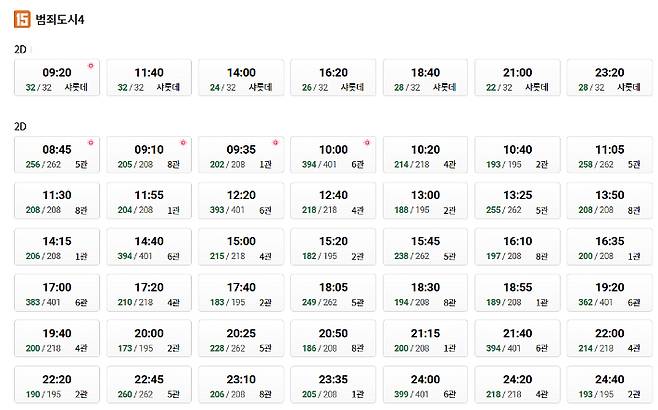Click the morning sun icon on 09:20 showtime

pyautogui.click(x=90, y=66)
